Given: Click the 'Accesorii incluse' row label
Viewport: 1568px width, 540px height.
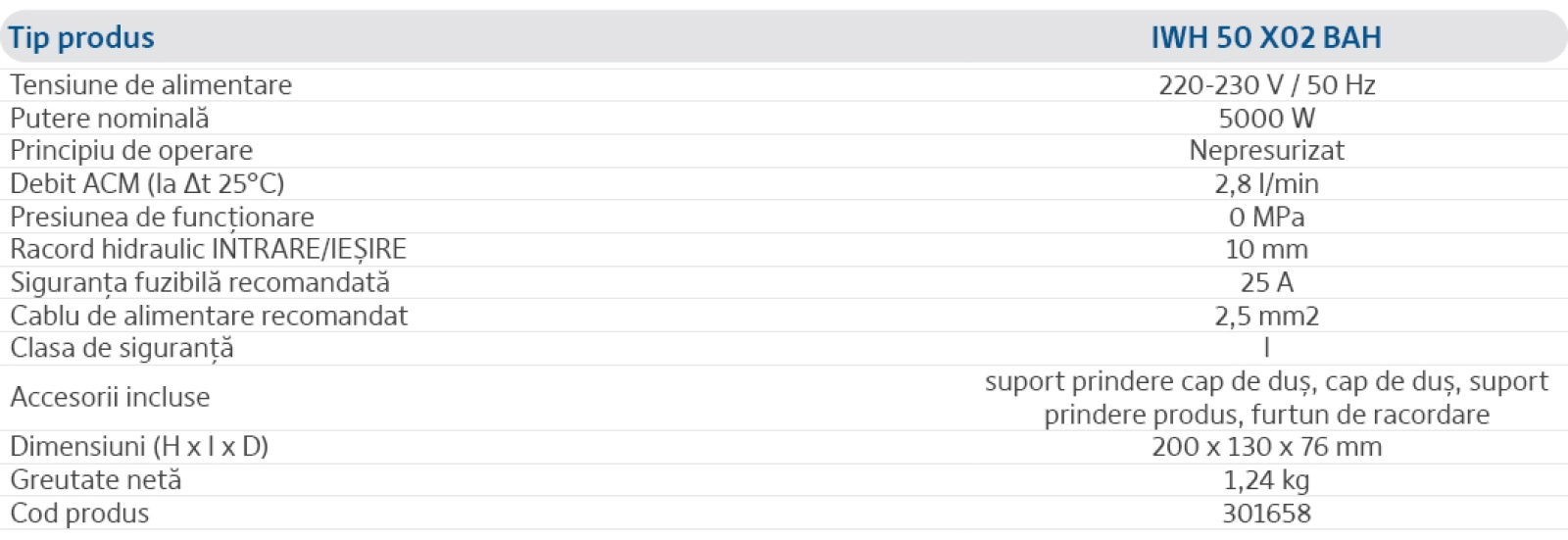Looking at the screenshot, I should click(x=110, y=398).
